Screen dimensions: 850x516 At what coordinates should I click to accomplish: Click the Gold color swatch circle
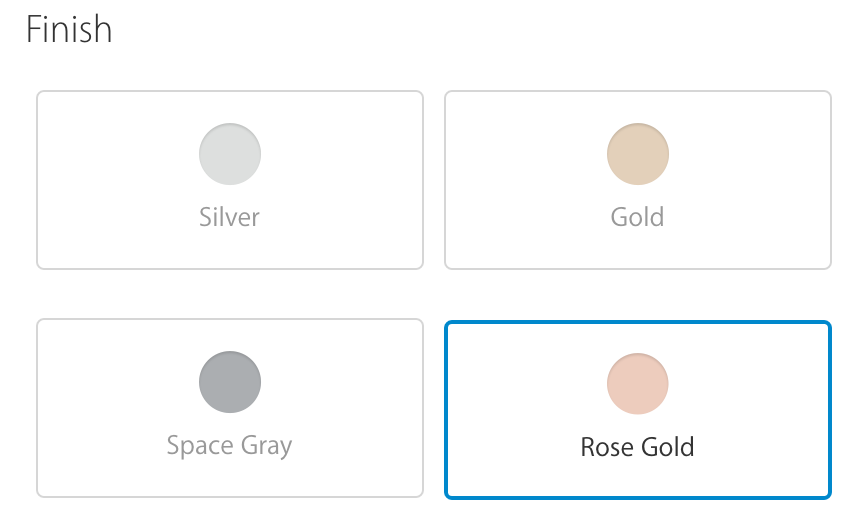[638, 154]
